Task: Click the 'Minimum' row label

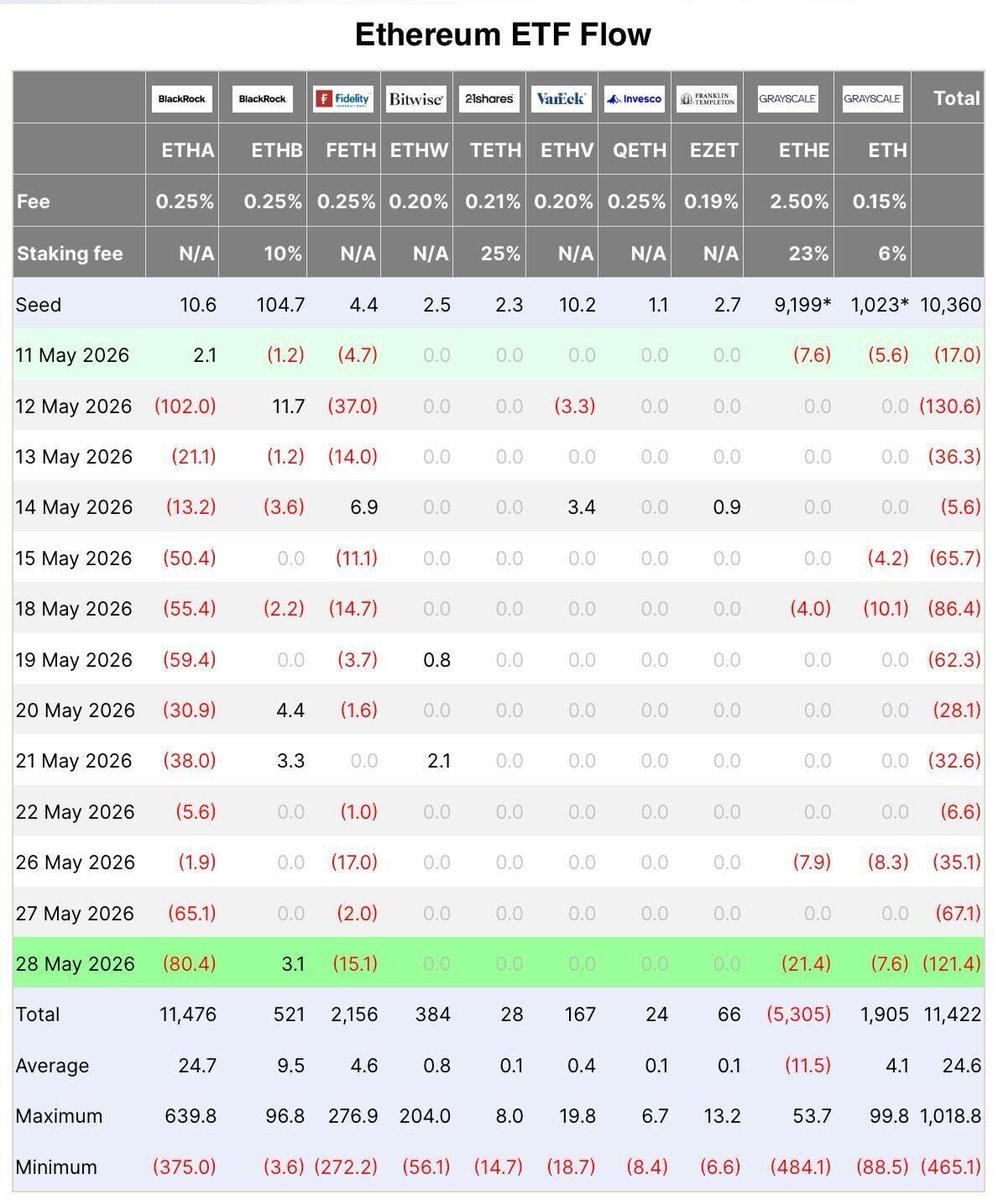Action: tap(56, 1167)
